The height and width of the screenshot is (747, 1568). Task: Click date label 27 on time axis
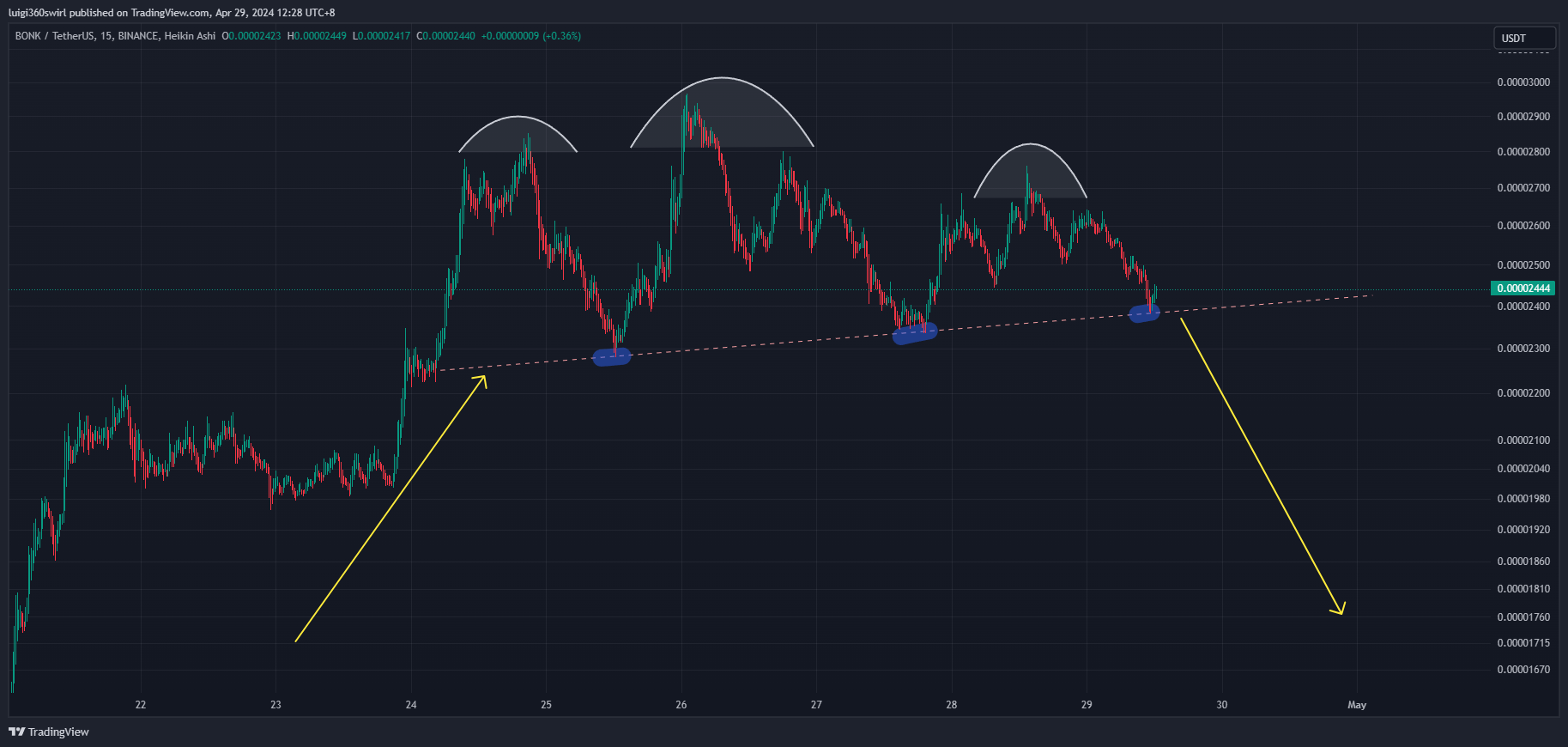(x=816, y=705)
